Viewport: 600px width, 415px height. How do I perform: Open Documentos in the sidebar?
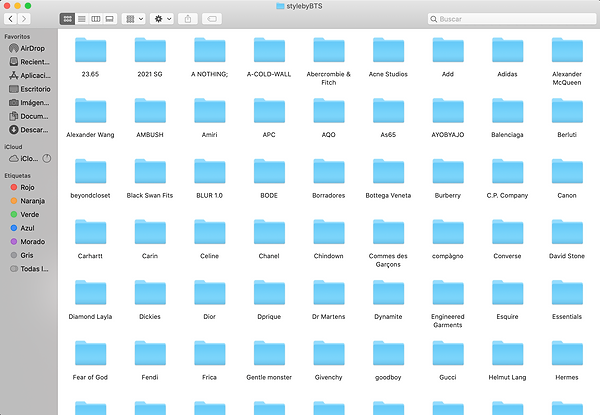pyautogui.click(x=29, y=116)
